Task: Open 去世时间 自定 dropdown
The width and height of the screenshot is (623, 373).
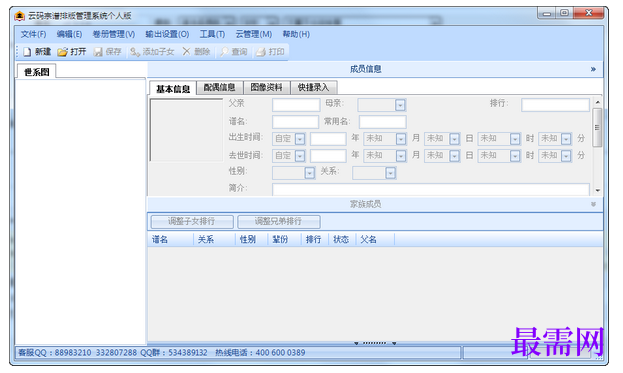Action: tap(300, 156)
